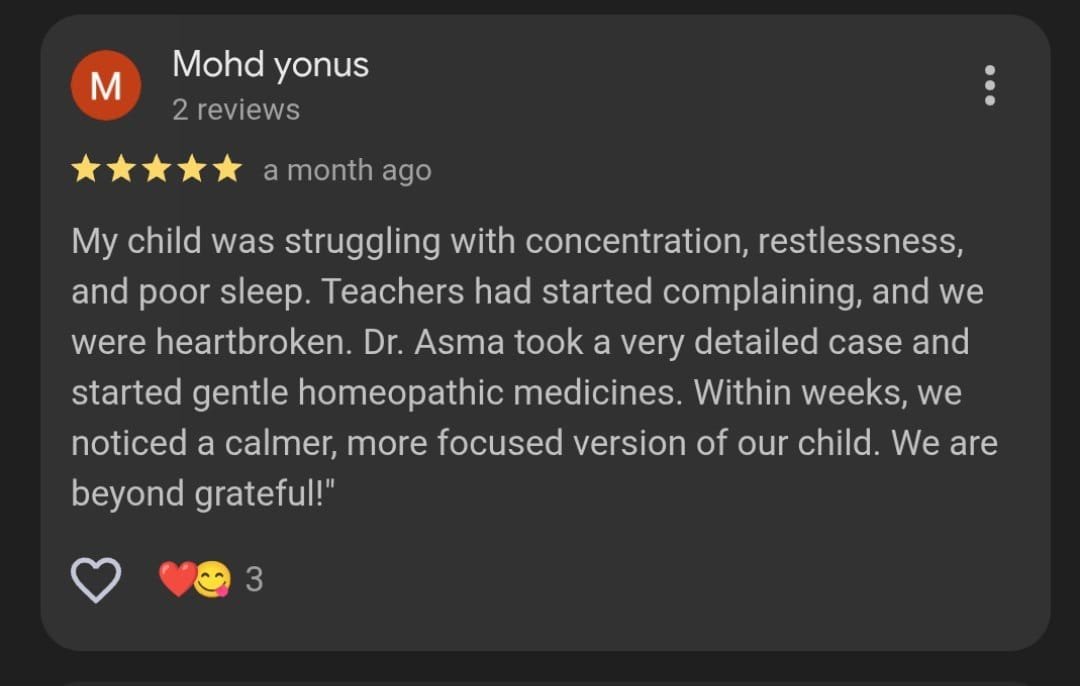
Task: Click the second yellow rating star
Action: tap(121, 170)
